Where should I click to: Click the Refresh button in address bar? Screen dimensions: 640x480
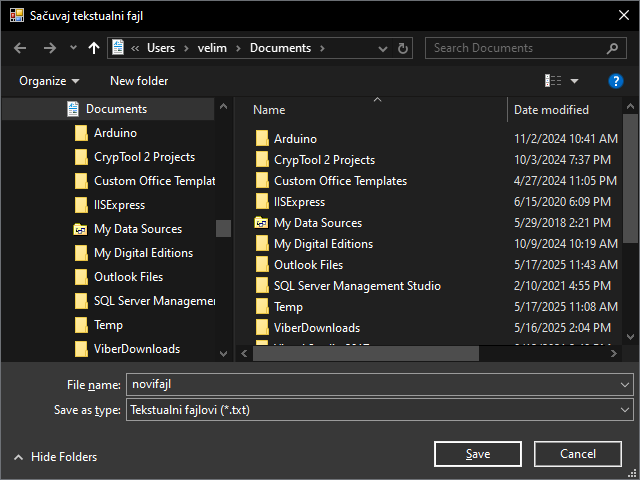coord(404,48)
